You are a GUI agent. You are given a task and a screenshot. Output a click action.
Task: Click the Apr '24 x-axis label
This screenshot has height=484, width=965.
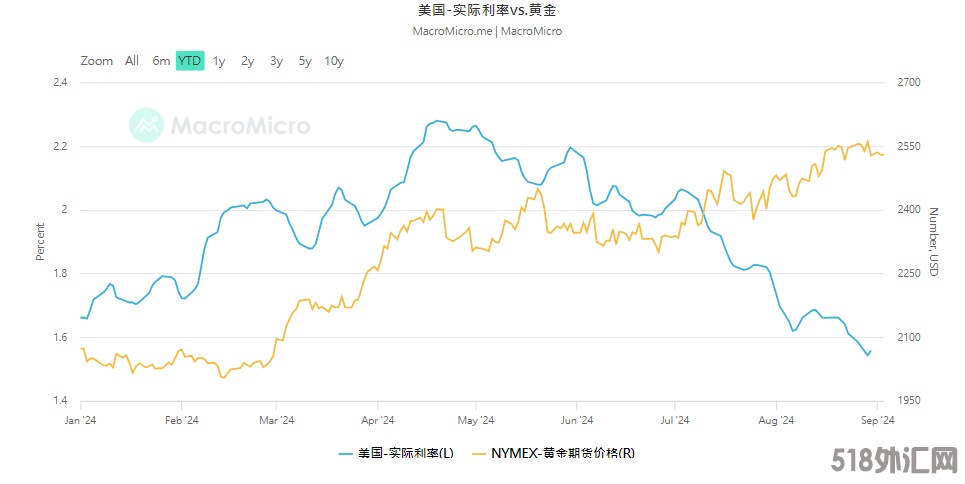point(377,421)
